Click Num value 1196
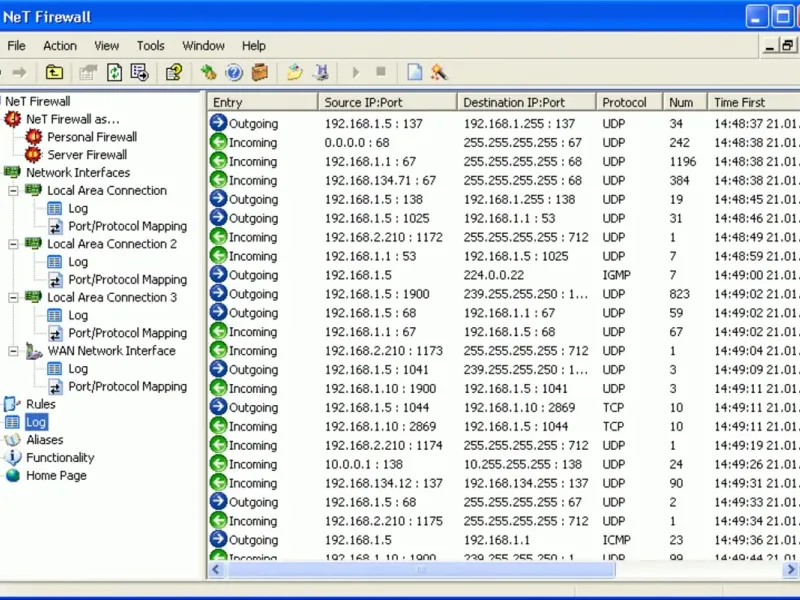The width and height of the screenshot is (800, 600). (x=683, y=162)
